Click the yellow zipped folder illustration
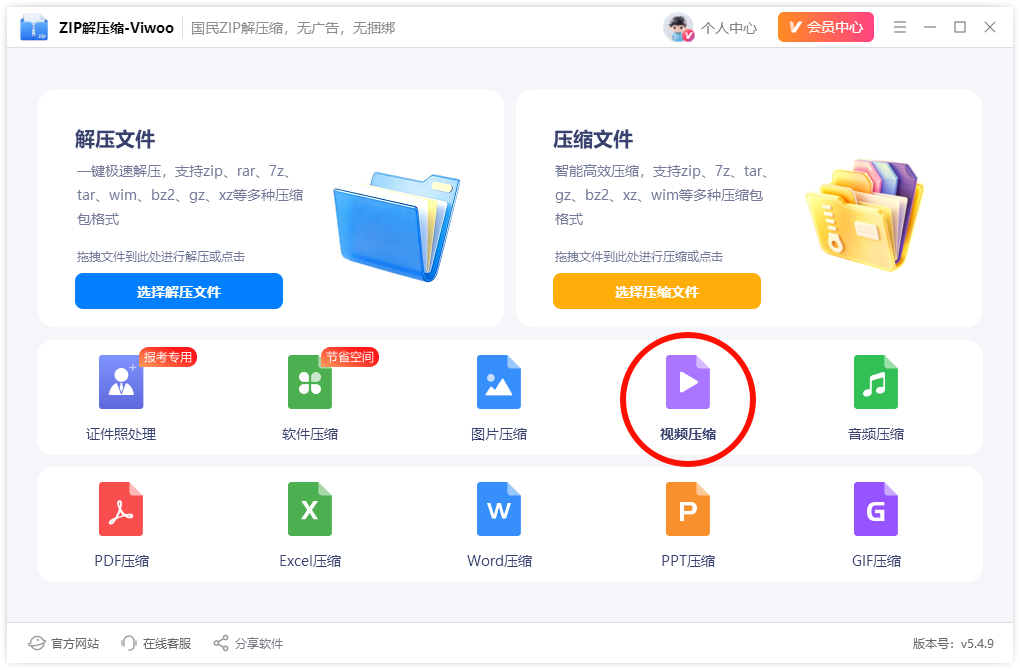The image size is (1020, 670). coord(865,216)
